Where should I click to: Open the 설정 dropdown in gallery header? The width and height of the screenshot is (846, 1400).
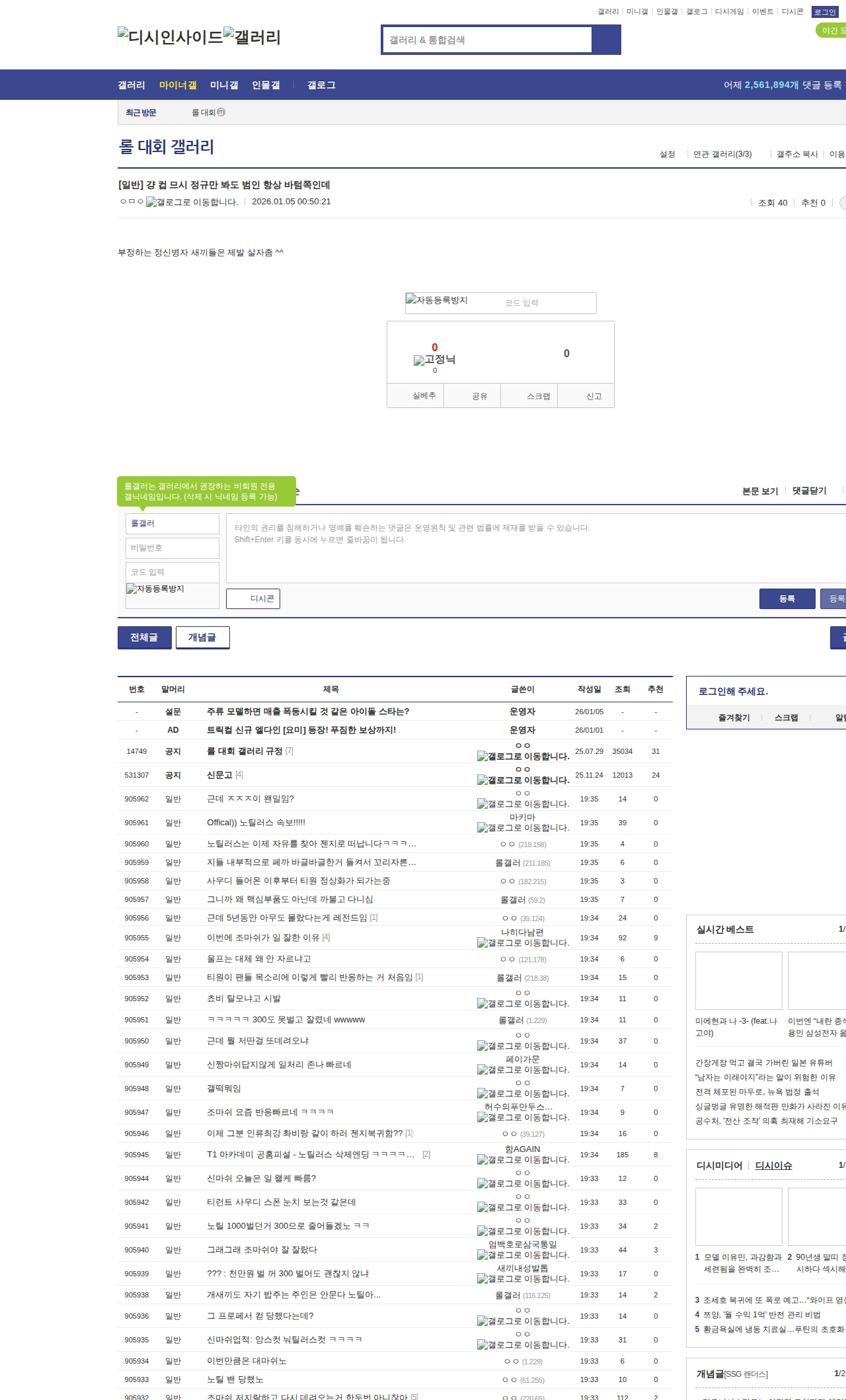(x=667, y=154)
